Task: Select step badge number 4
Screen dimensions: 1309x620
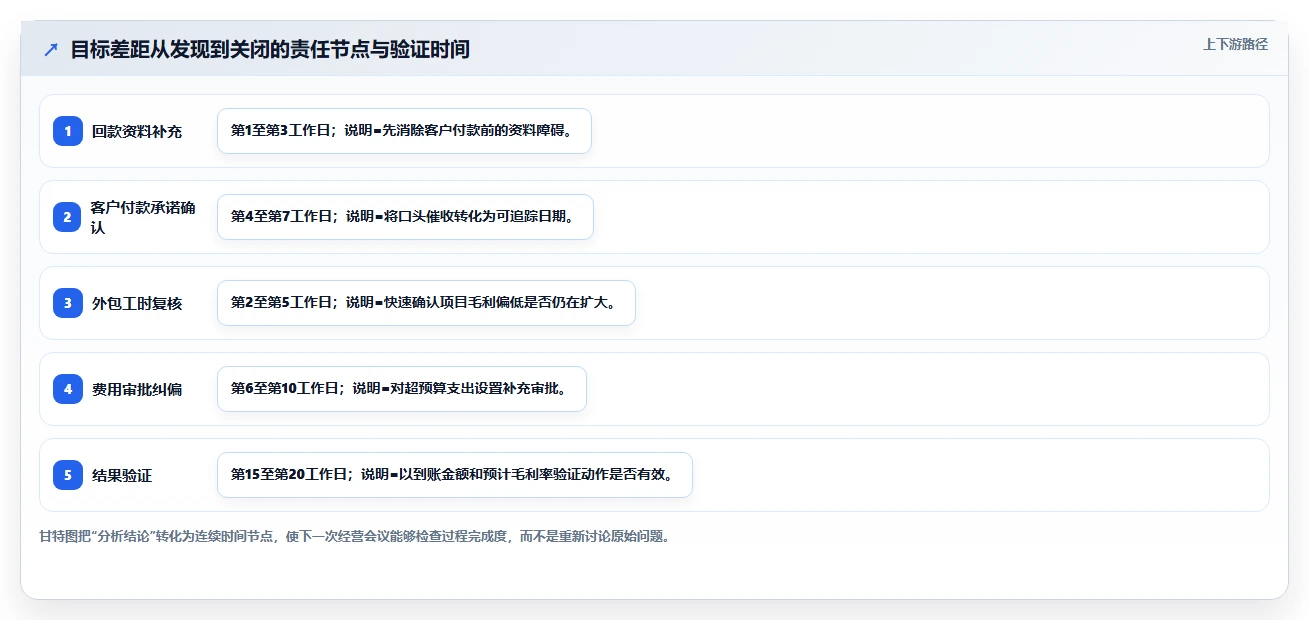Action: click(68, 389)
